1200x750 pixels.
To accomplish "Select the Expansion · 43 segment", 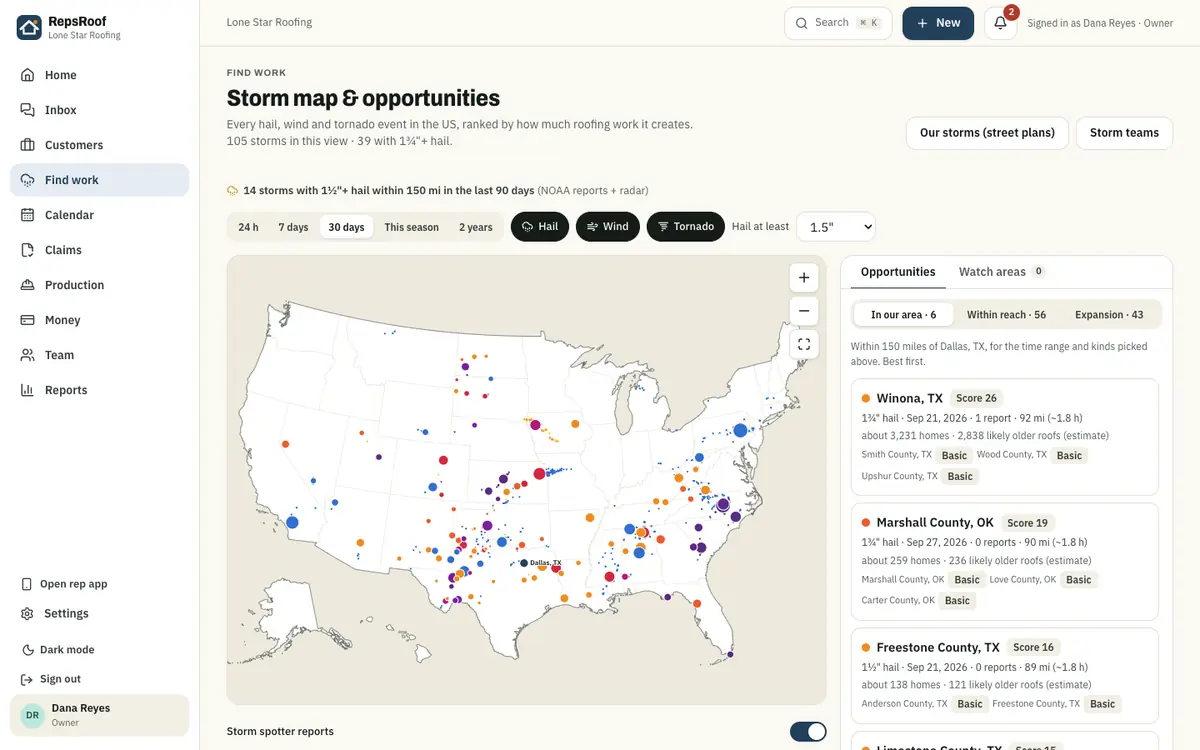I will (x=1109, y=315).
